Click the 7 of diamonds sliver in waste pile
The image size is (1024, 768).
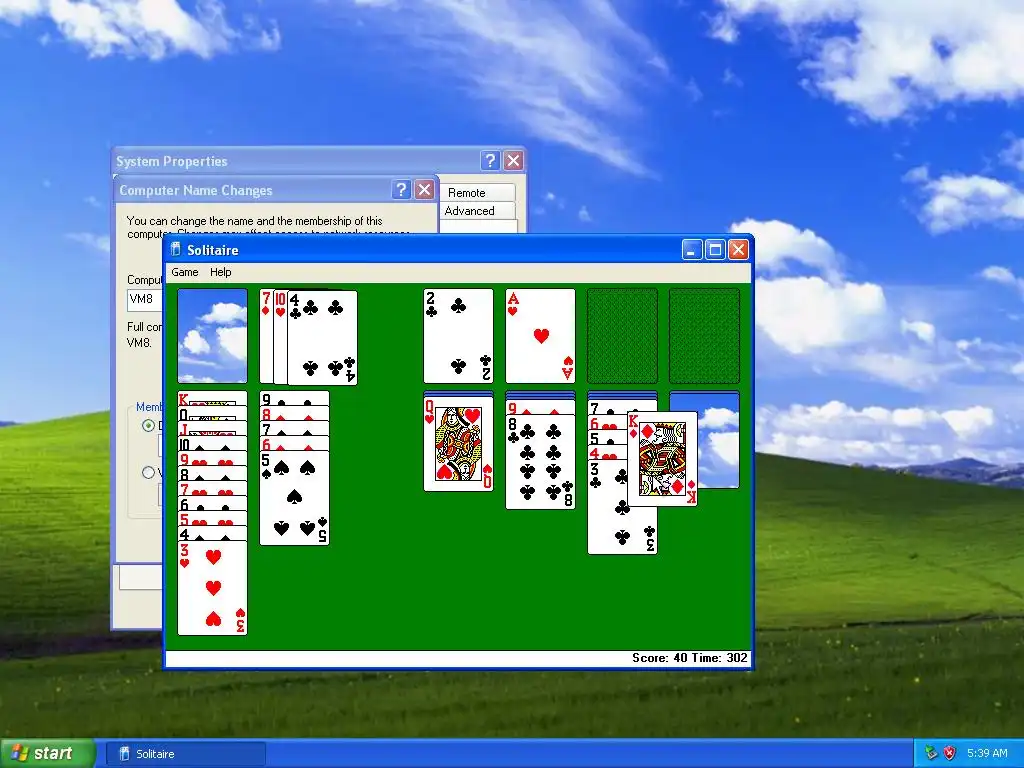pos(266,336)
